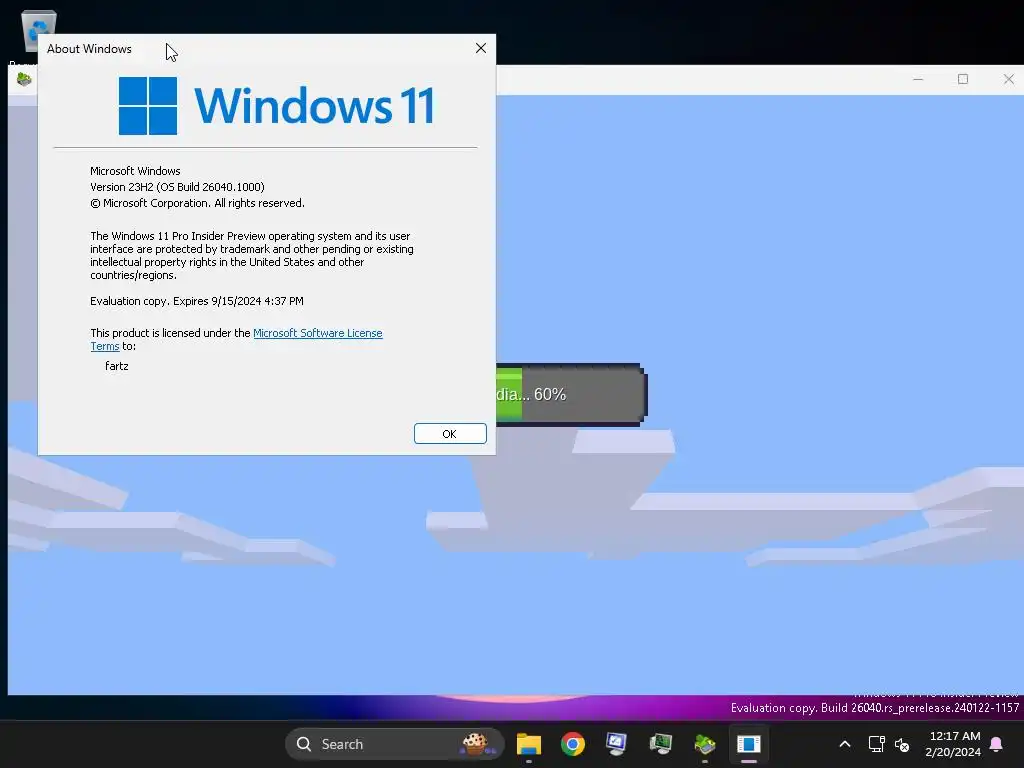Open the network status tray icon
The width and height of the screenshot is (1024, 768).
pos(876,744)
